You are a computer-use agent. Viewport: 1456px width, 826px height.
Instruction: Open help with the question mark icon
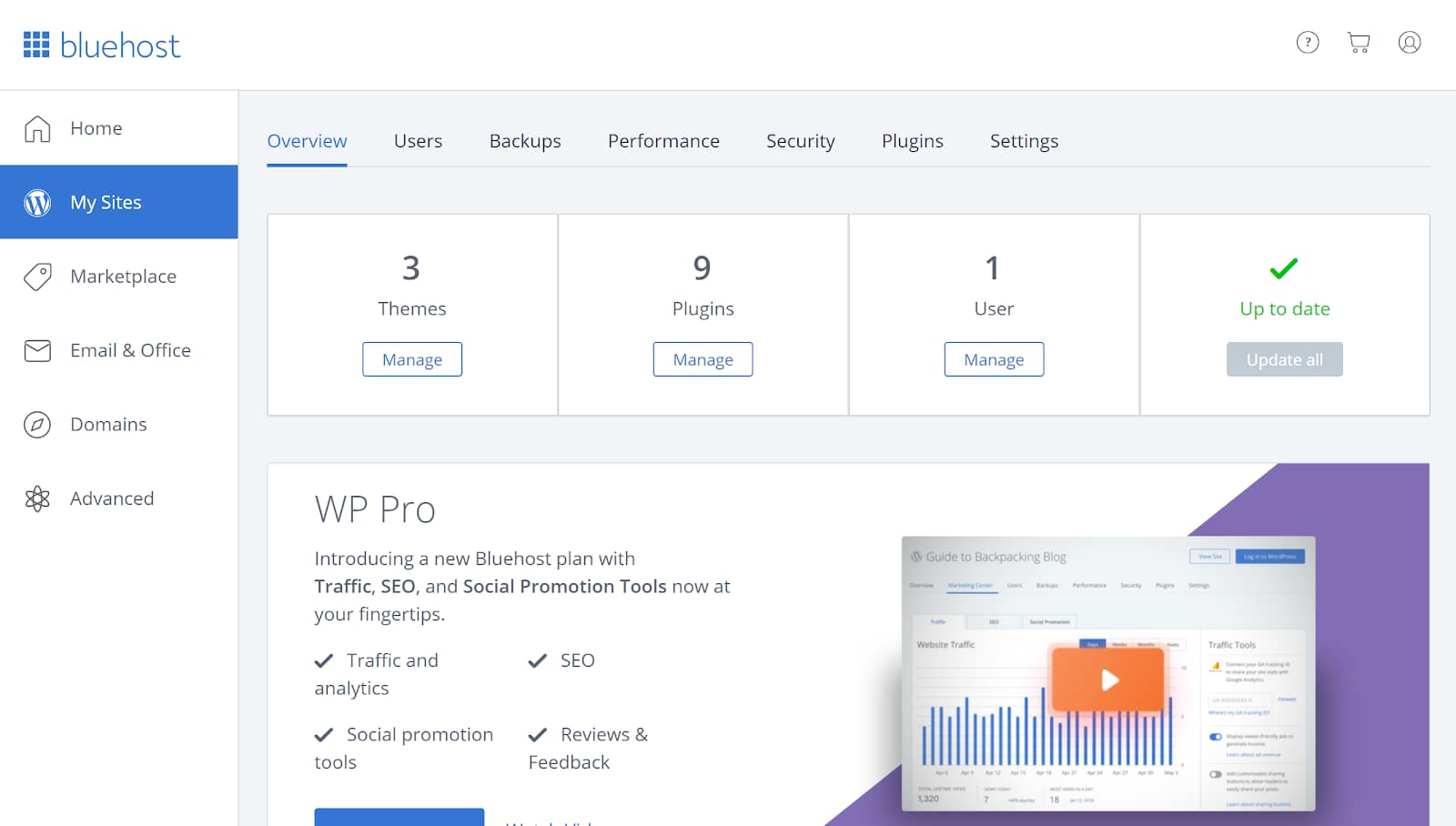pos(1307,42)
